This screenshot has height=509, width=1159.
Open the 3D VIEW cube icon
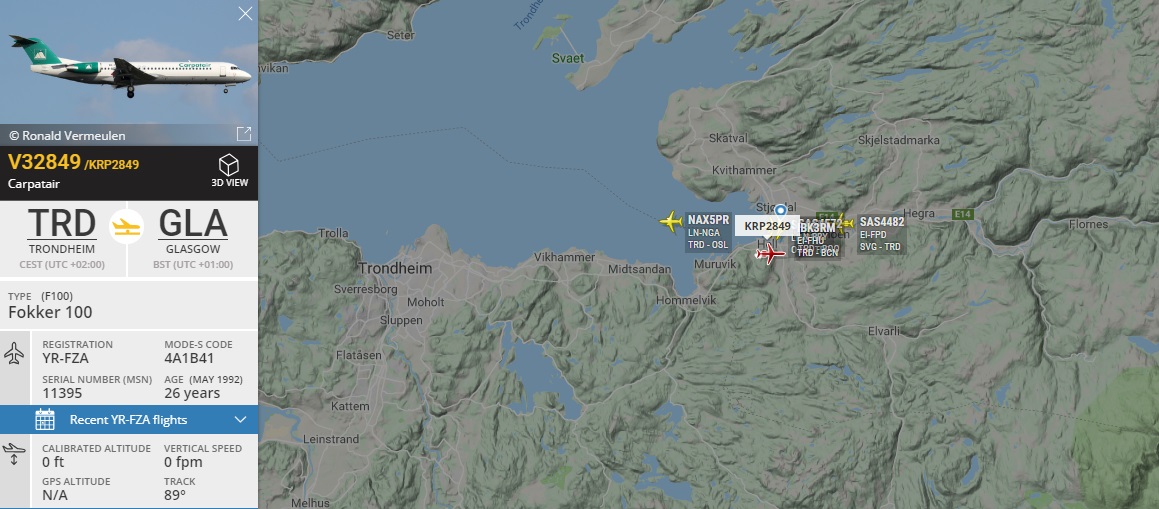[x=229, y=165]
